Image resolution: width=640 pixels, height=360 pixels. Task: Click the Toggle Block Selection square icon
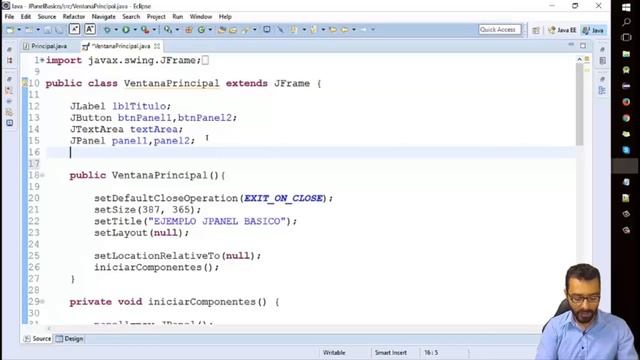267,29
